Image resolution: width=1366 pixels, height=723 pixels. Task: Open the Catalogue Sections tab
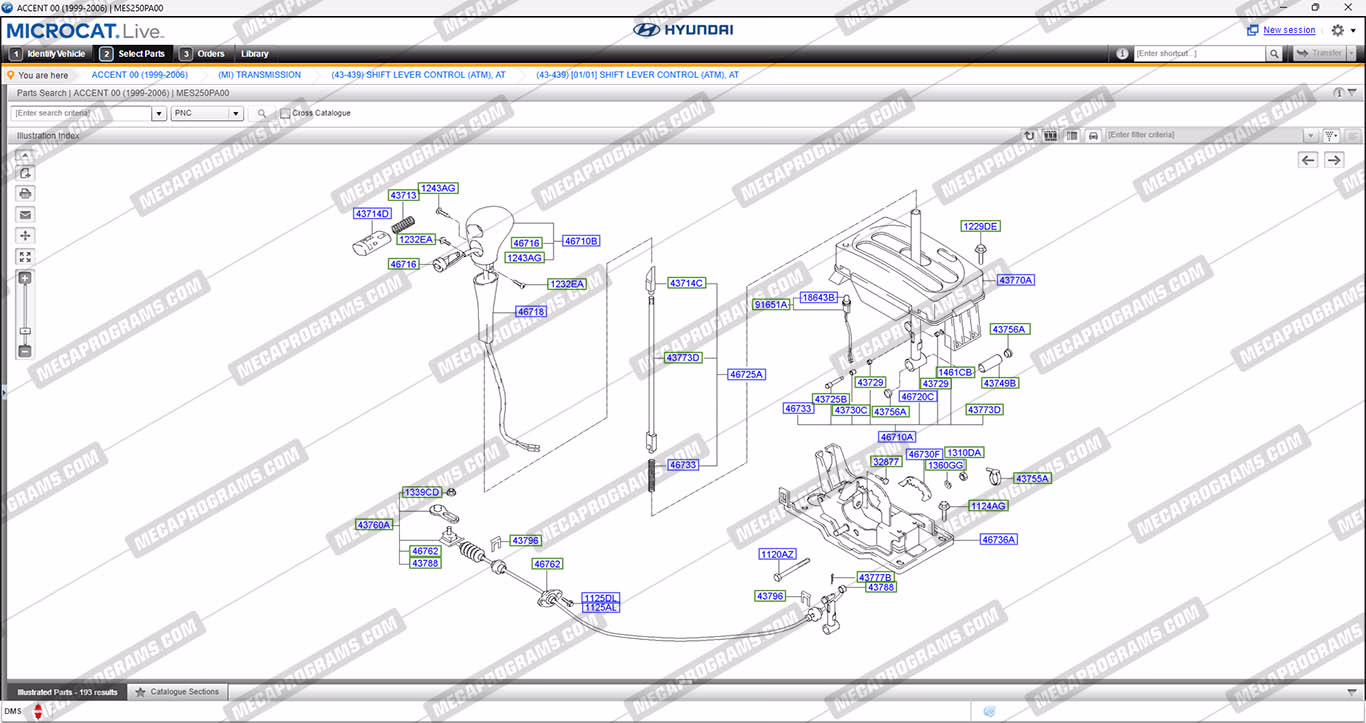(179, 692)
